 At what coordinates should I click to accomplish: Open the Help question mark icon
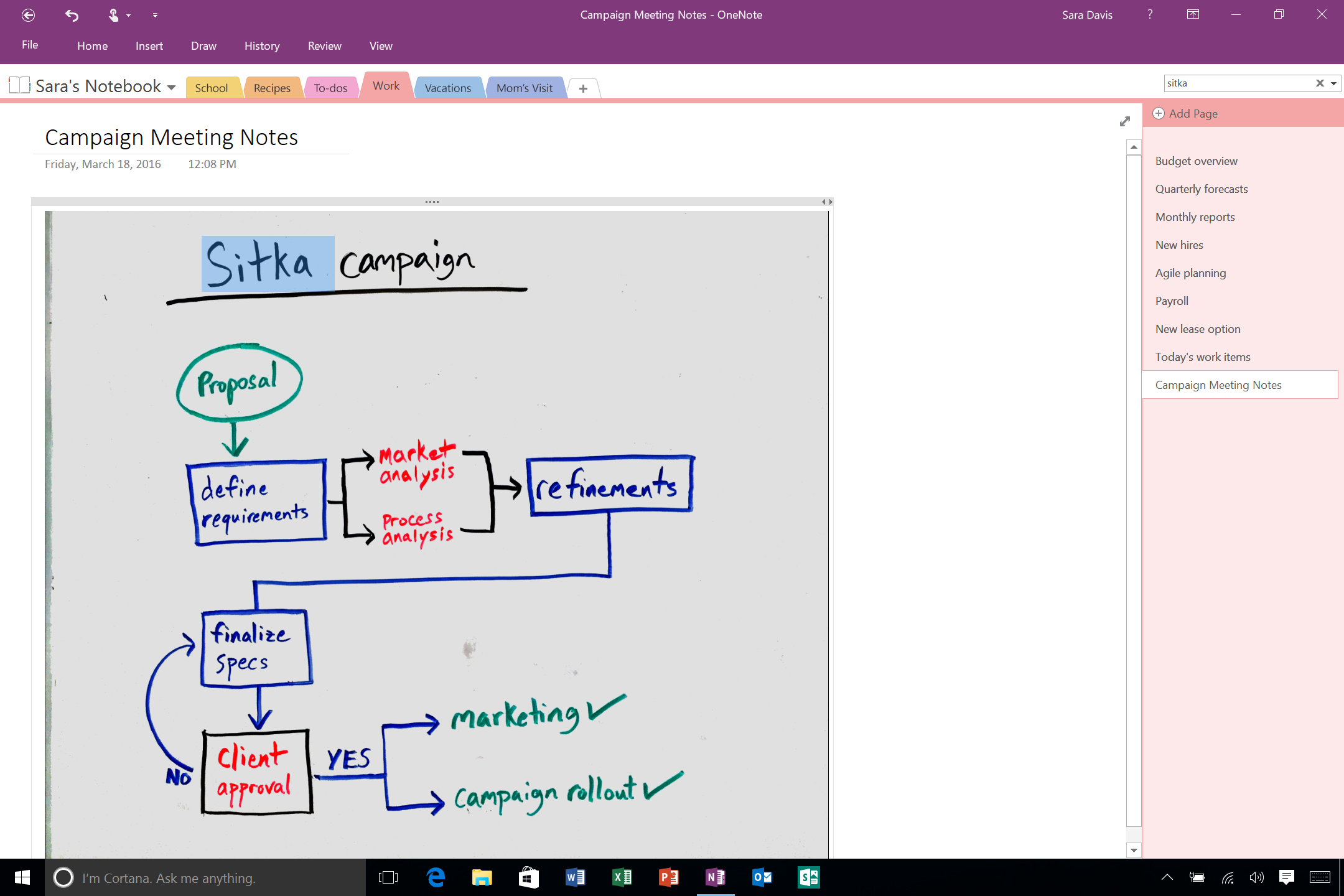(x=1150, y=14)
